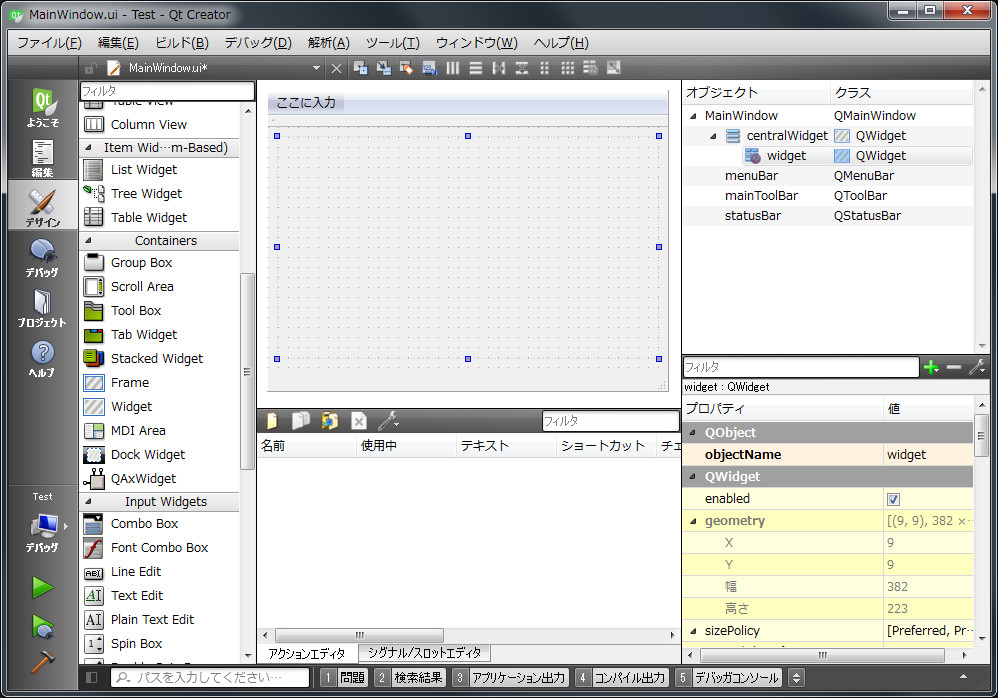Viewport: 998px width, 698px height.
Task: Apply Lay Out Vertically from toolbar
Action: tap(475, 67)
